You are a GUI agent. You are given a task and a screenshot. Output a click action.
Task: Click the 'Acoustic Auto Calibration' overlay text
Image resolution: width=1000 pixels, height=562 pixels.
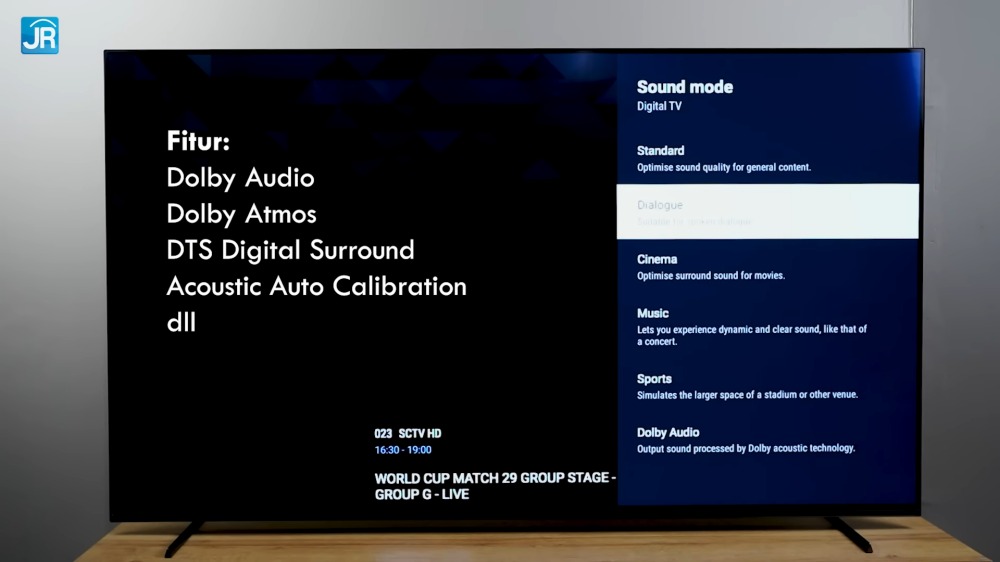tap(316, 286)
